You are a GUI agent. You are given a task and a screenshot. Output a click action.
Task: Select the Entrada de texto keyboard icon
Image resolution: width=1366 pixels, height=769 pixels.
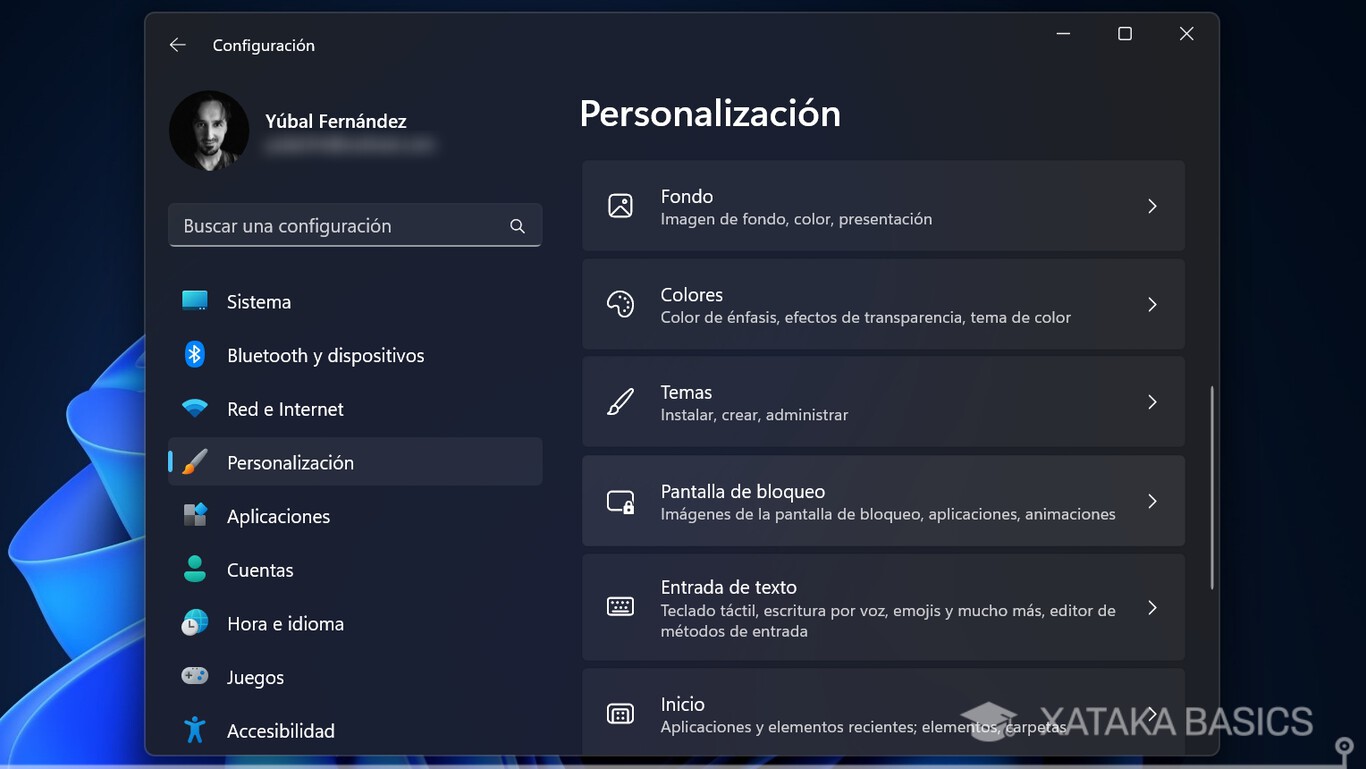click(x=620, y=607)
